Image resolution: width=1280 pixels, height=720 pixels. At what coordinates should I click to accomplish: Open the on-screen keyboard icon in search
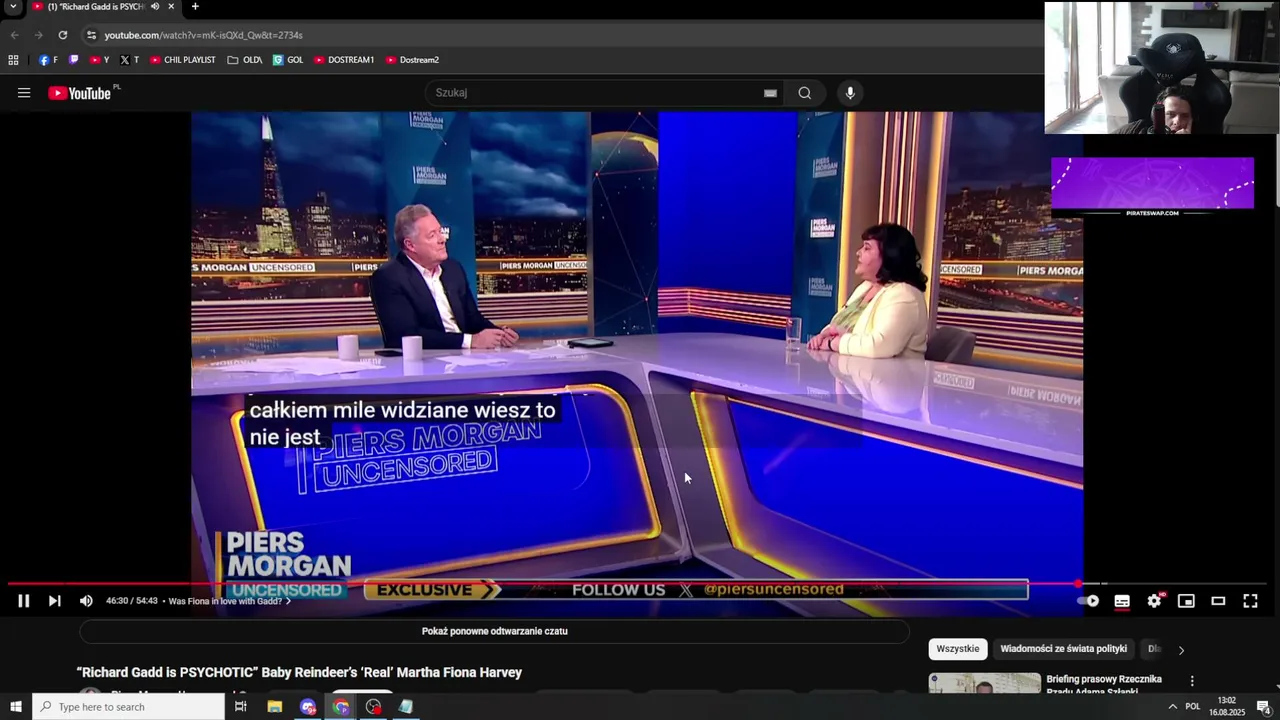[770, 93]
